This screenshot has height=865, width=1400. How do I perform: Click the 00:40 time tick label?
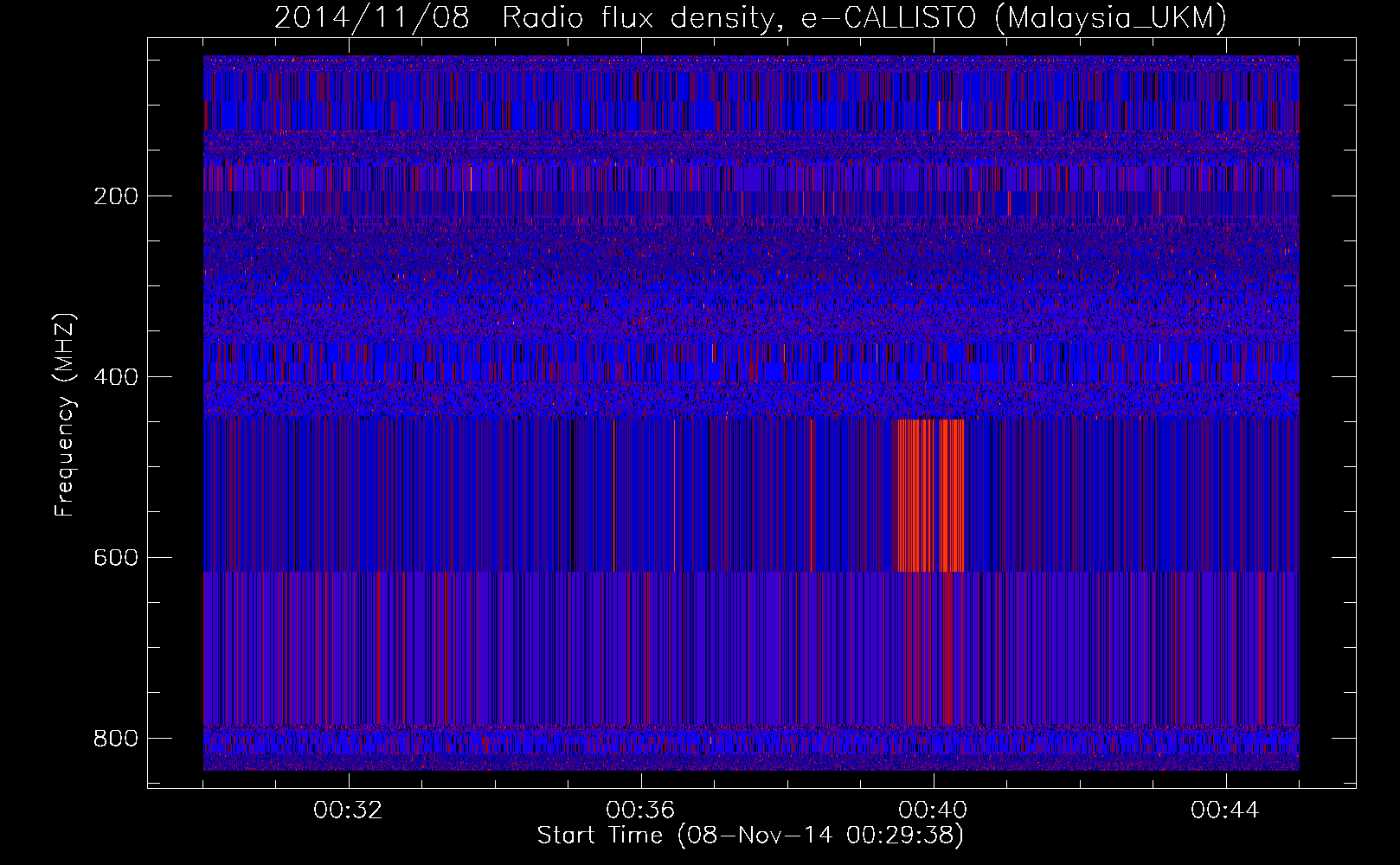point(933,811)
